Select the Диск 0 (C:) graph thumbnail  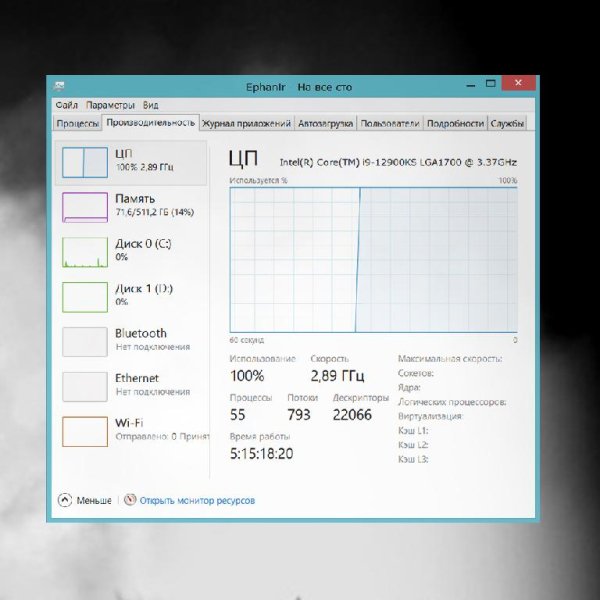click(85, 252)
